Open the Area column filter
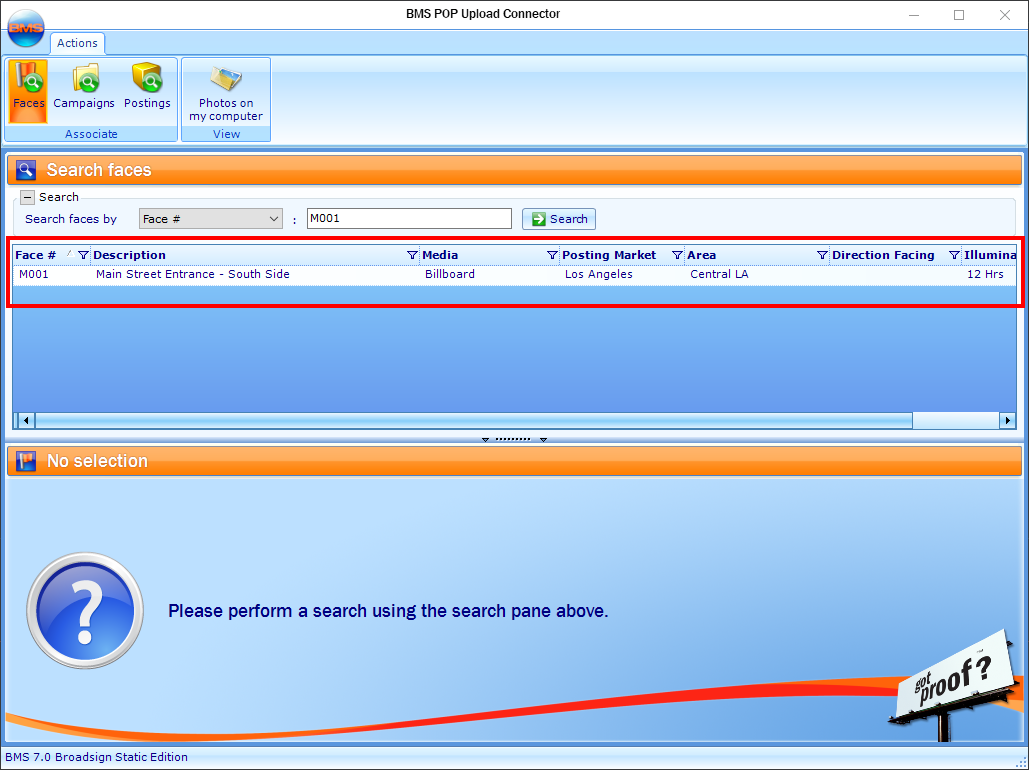The image size is (1029, 770). coord(822,255)
